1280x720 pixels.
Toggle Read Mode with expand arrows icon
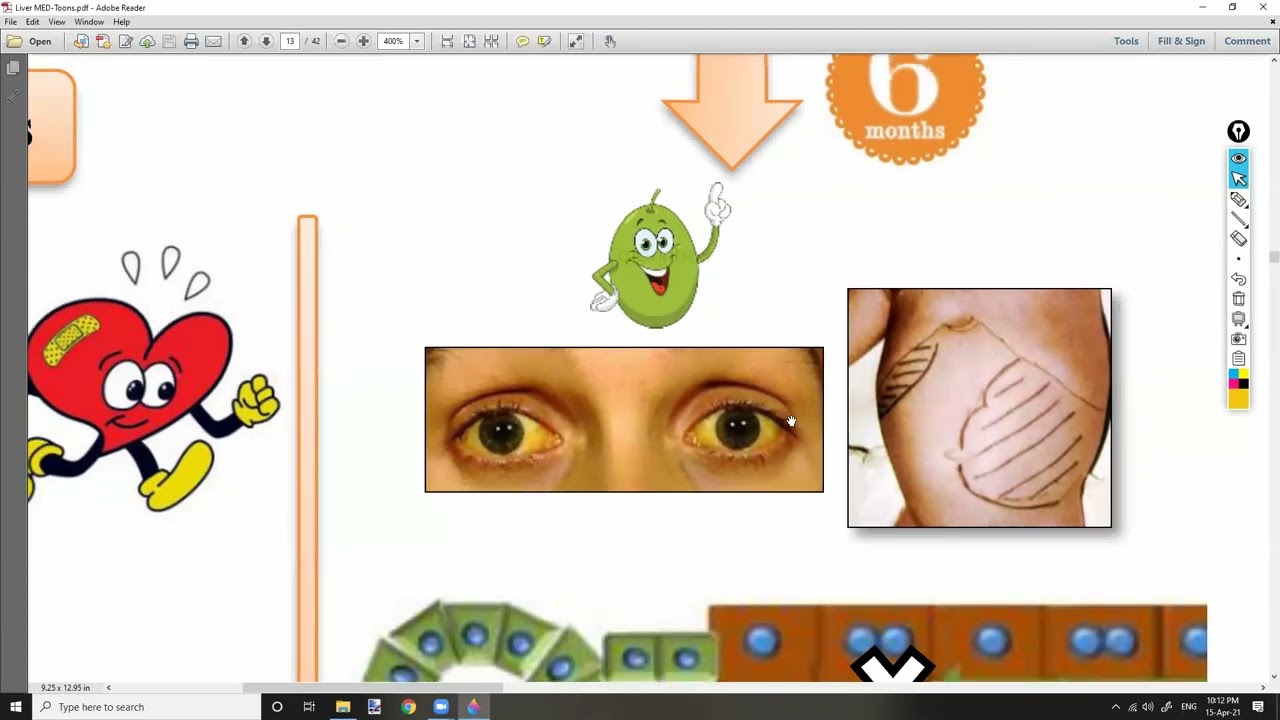tap(576, 41)
